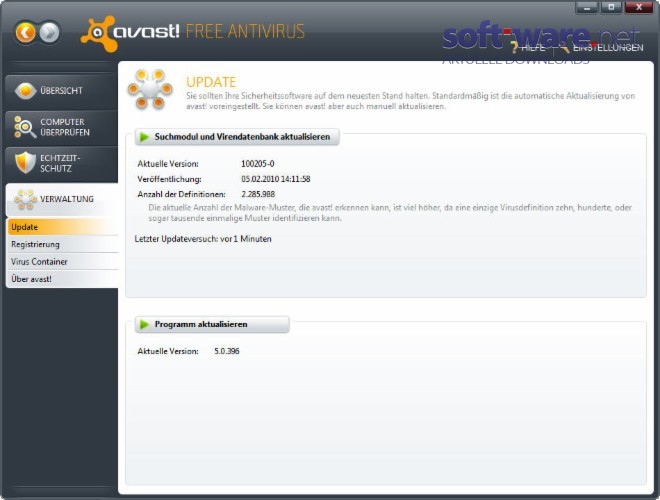This screenshot has width=660, height=500.
Task: Go back with the orange back arrow
Action: click(25, 32)
